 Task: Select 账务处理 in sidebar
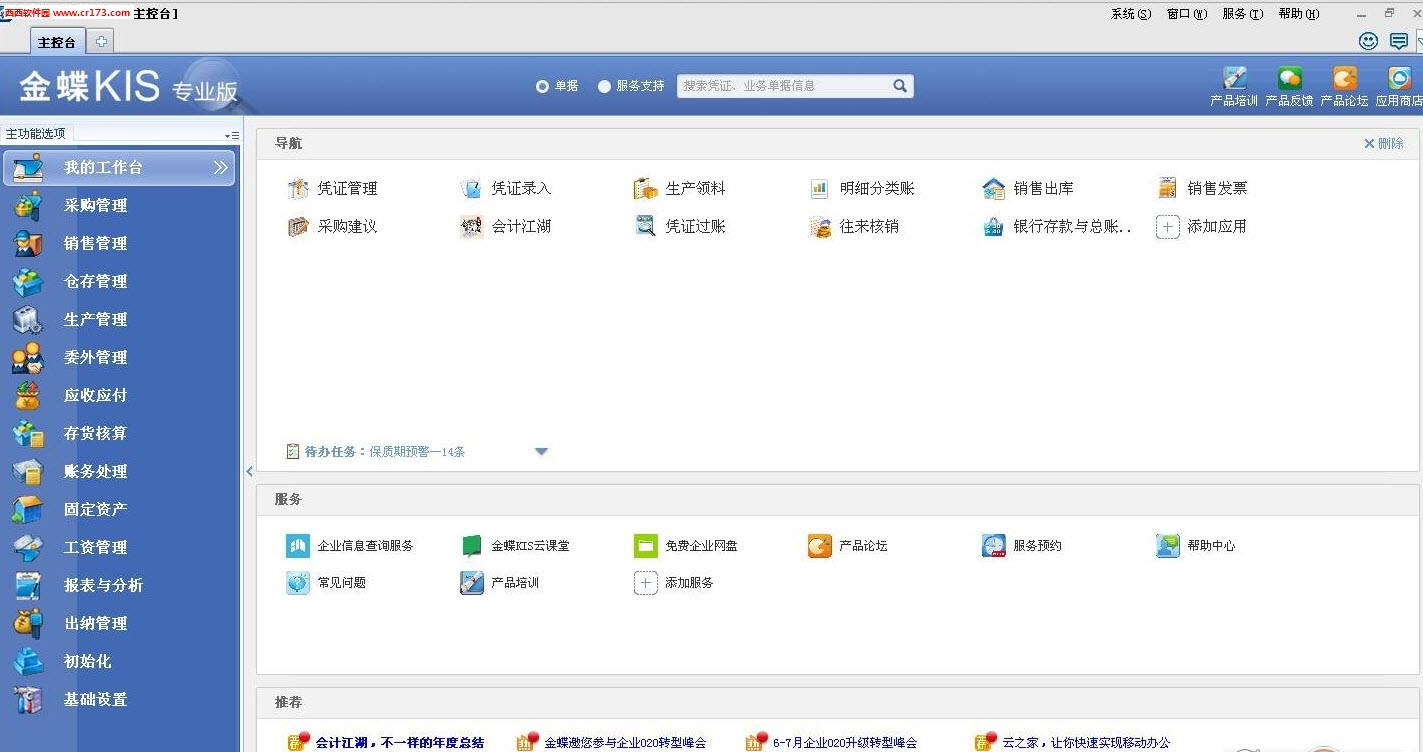[x=120, y=472]
